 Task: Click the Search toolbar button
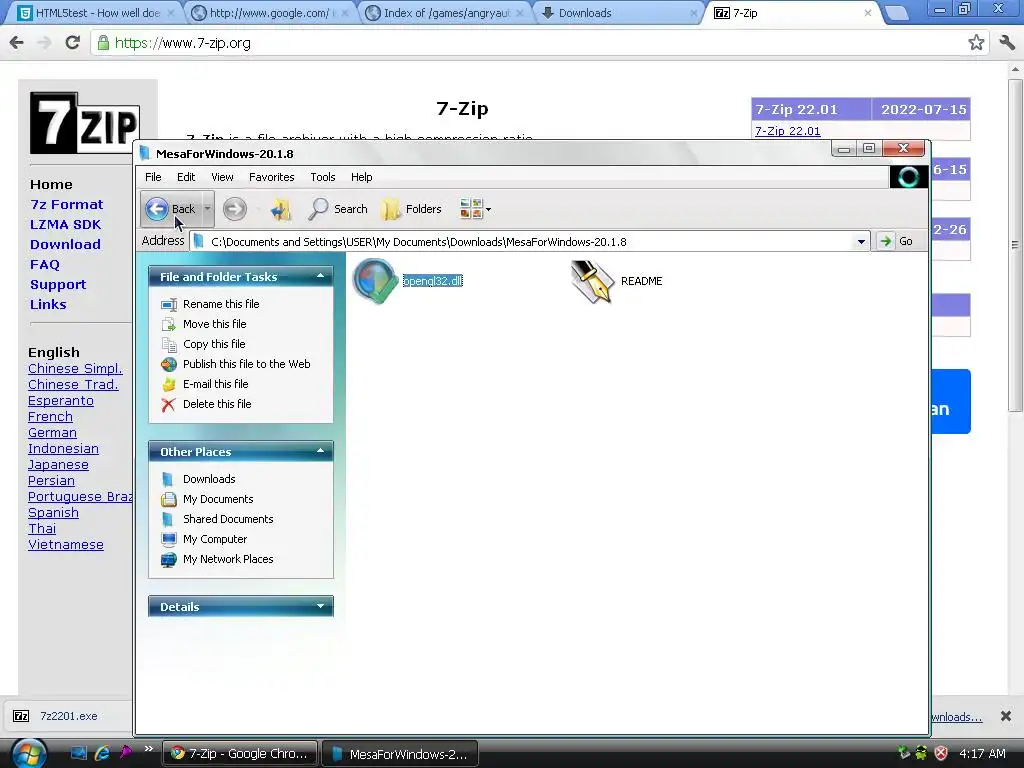[x=338, y=209]
